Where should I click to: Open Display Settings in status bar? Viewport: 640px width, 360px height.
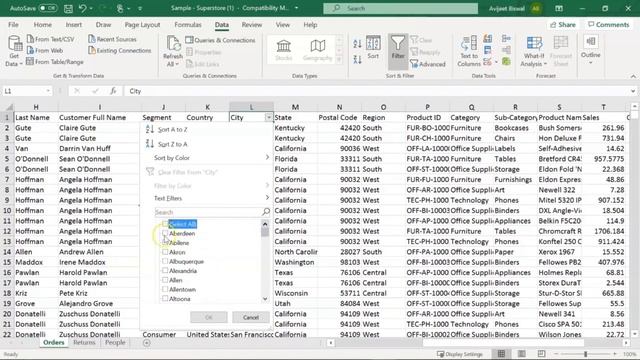click(x=460, y=354)
